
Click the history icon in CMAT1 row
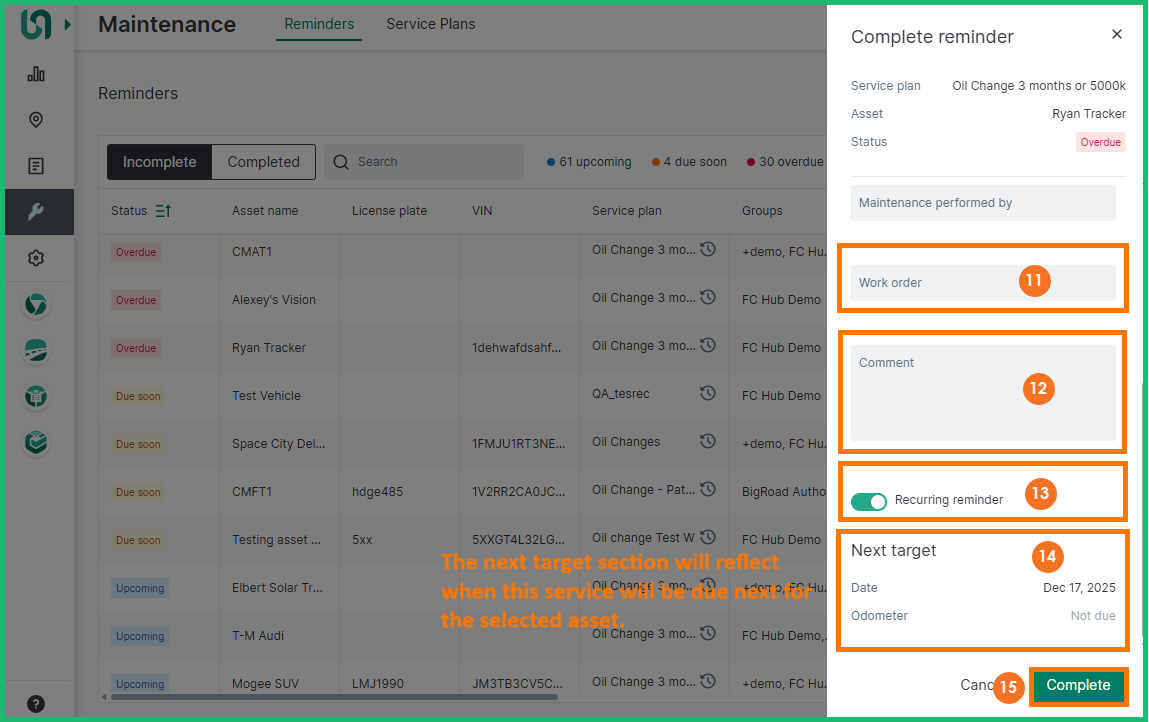708,250
